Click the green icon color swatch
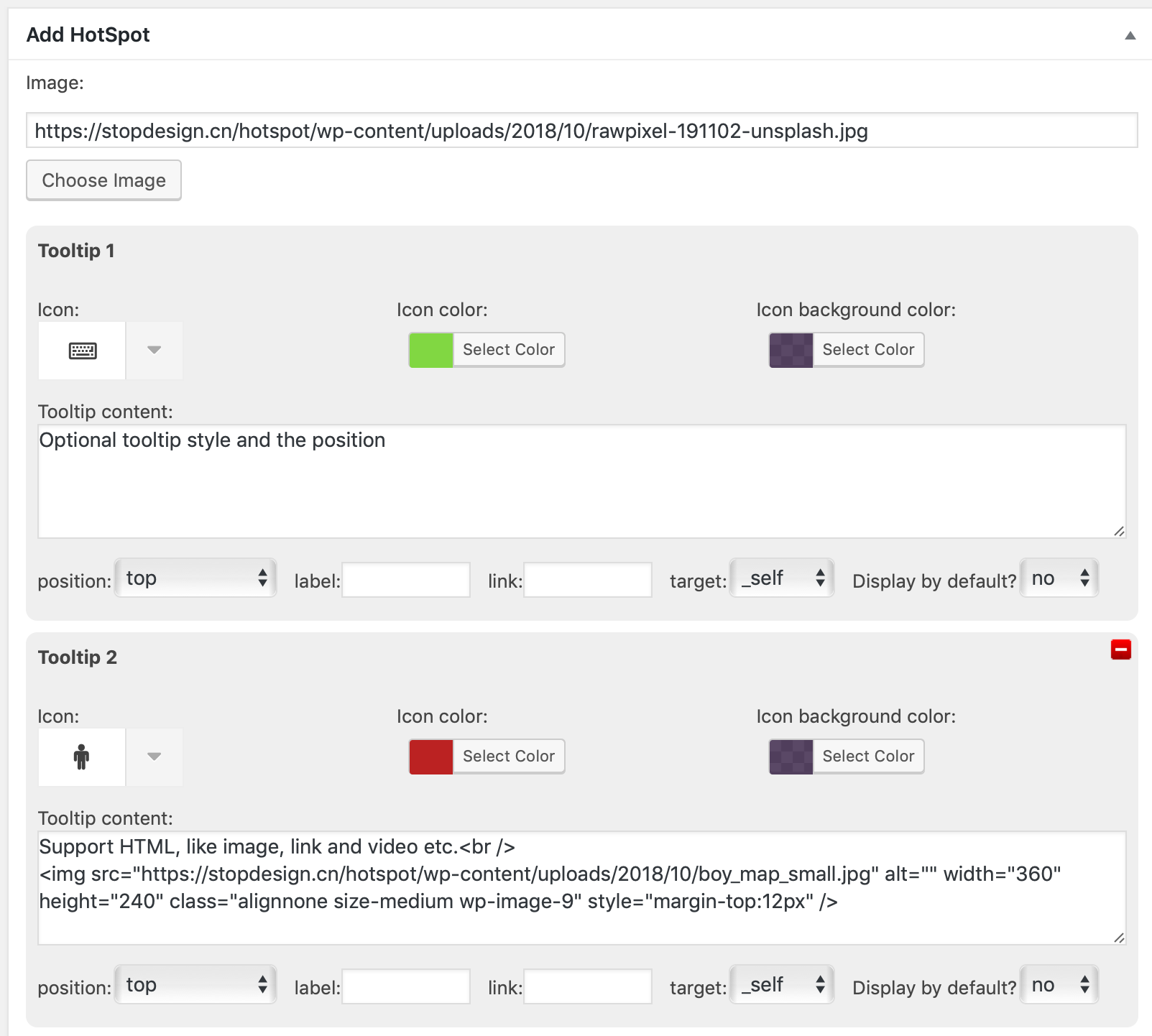Image resolution: width=1152 pixels, height=1036 pixels. 430,350
